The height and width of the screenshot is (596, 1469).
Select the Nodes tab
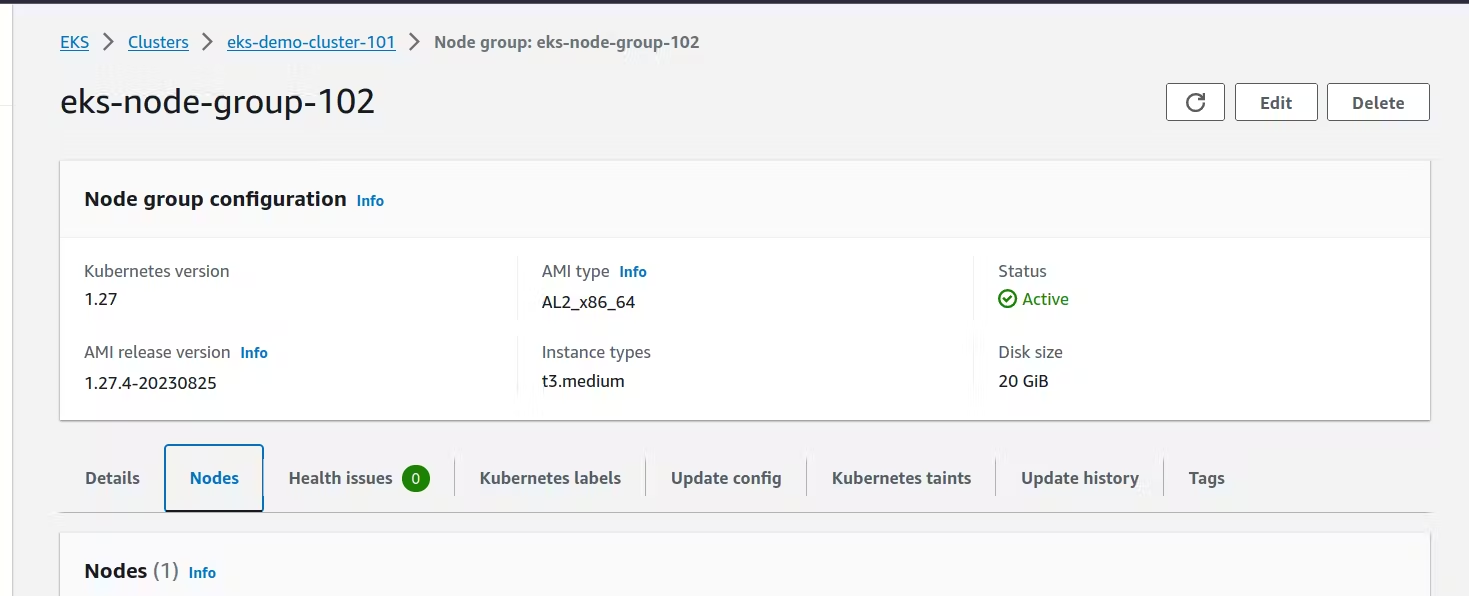coord(214,478)
